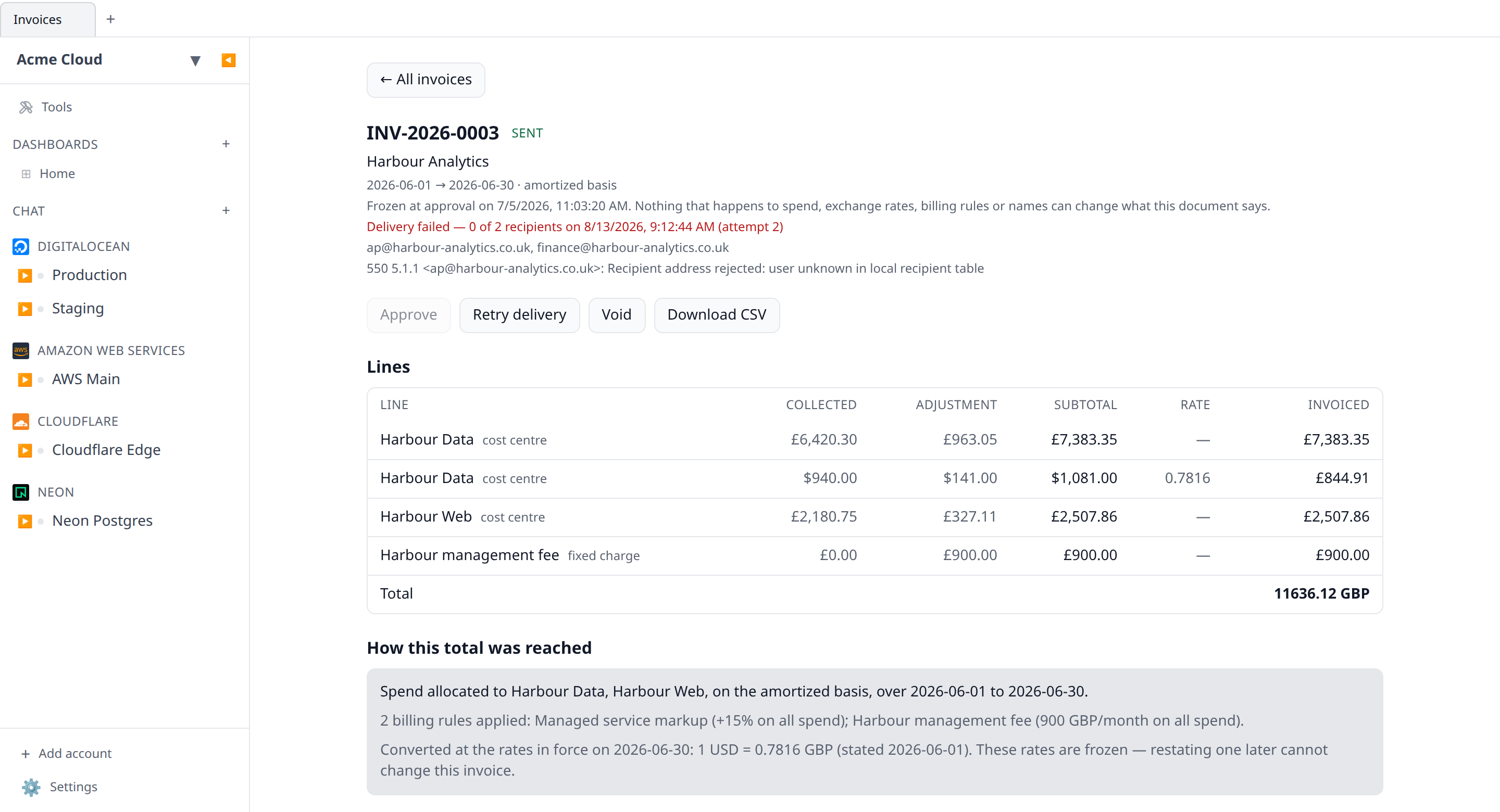
Task: Click the Home dashboard grid icon
Action: point(26,174)
